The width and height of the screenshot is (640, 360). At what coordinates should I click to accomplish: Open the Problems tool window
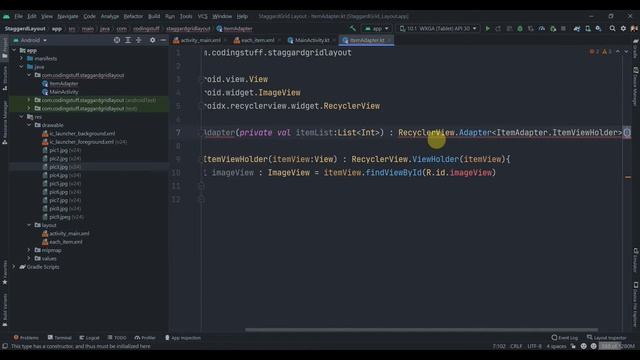26,338
